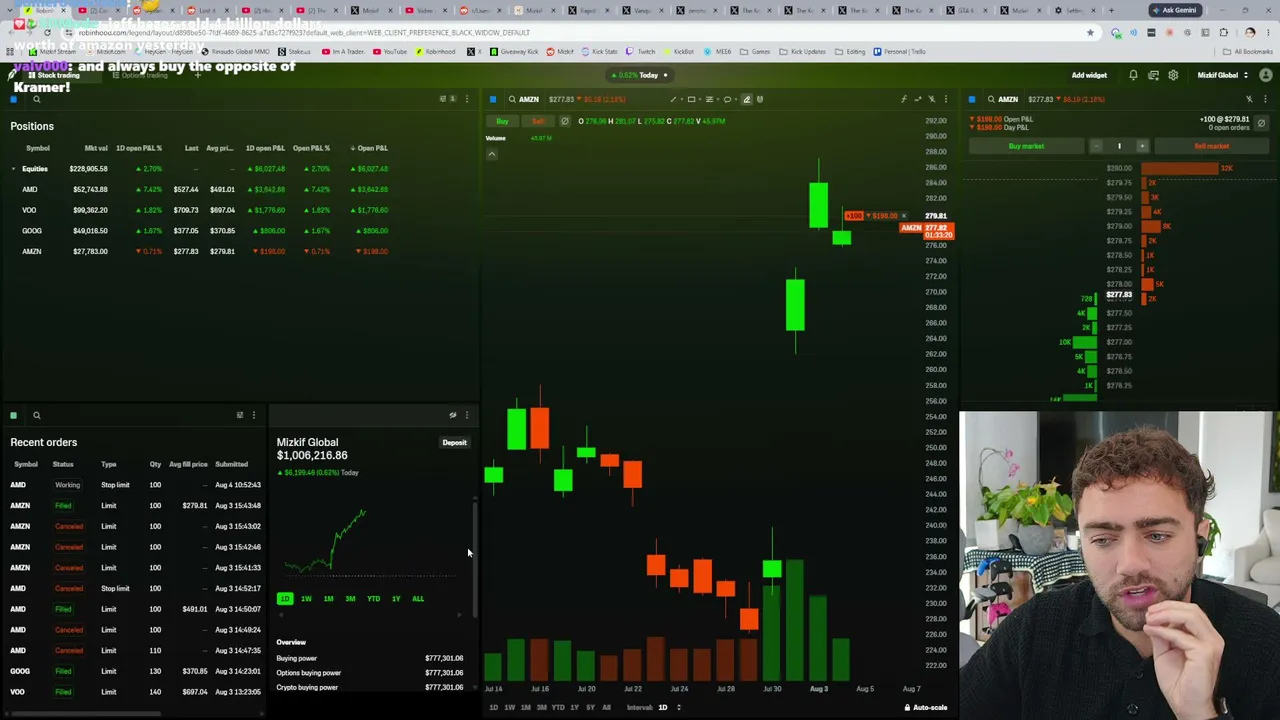This screenshot has width=1280, height=720.
Task: Click Sell market in order ladder
Action: [1211, 146]
